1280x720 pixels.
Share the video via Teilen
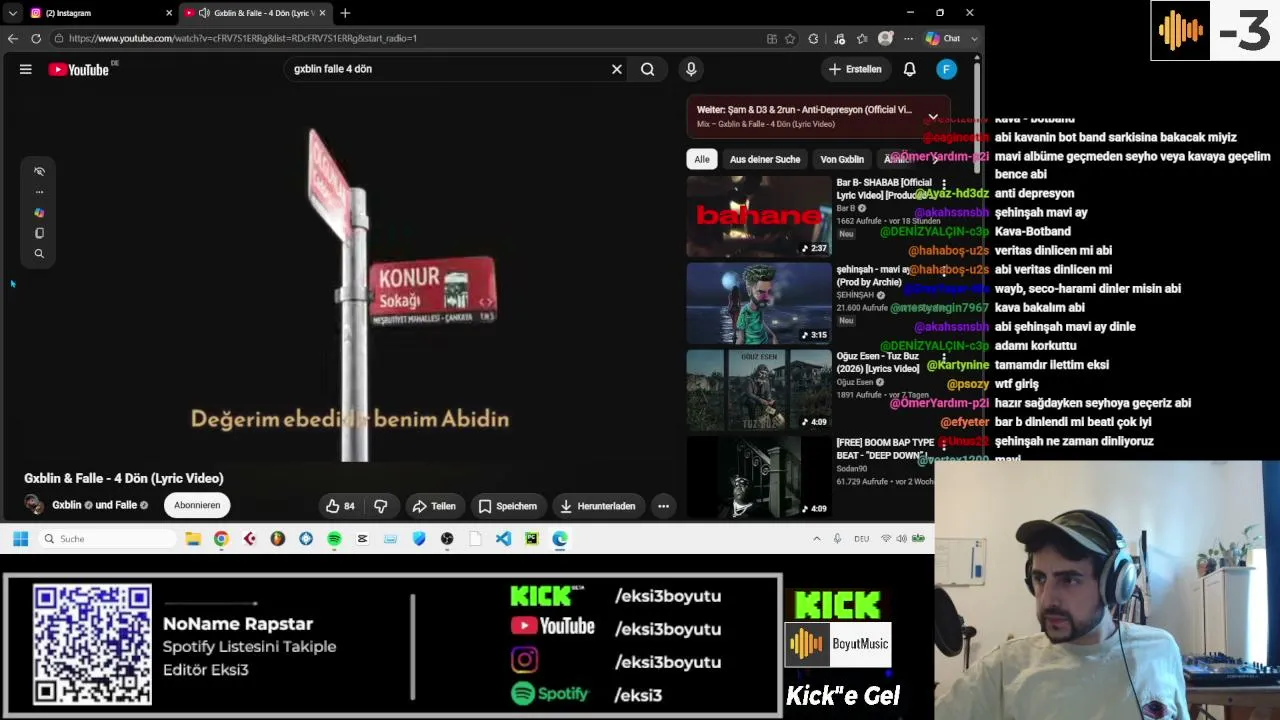pyautogui.click(x=434, y=506)
